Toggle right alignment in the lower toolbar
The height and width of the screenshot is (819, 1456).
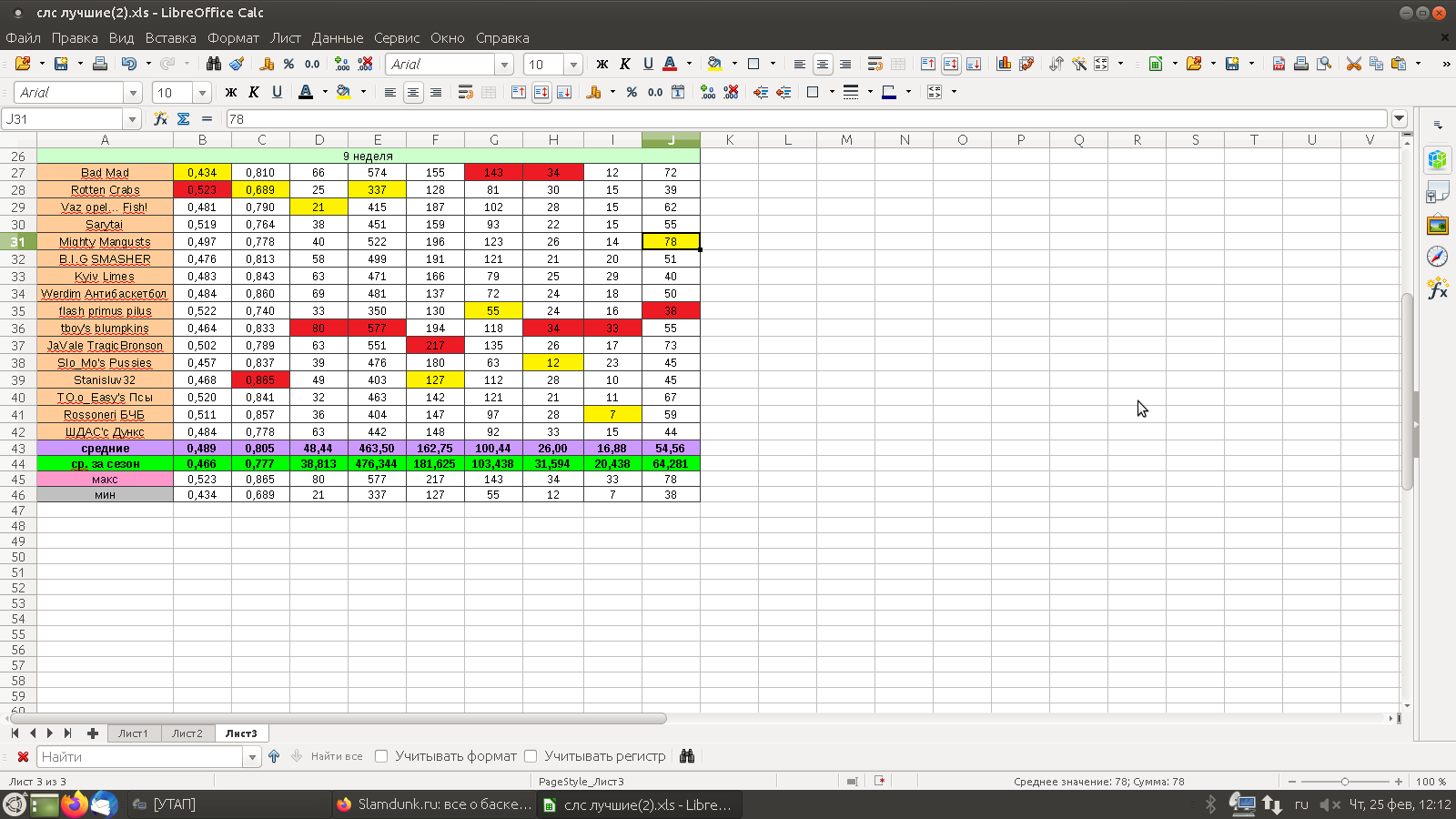(x=436, y=92)
